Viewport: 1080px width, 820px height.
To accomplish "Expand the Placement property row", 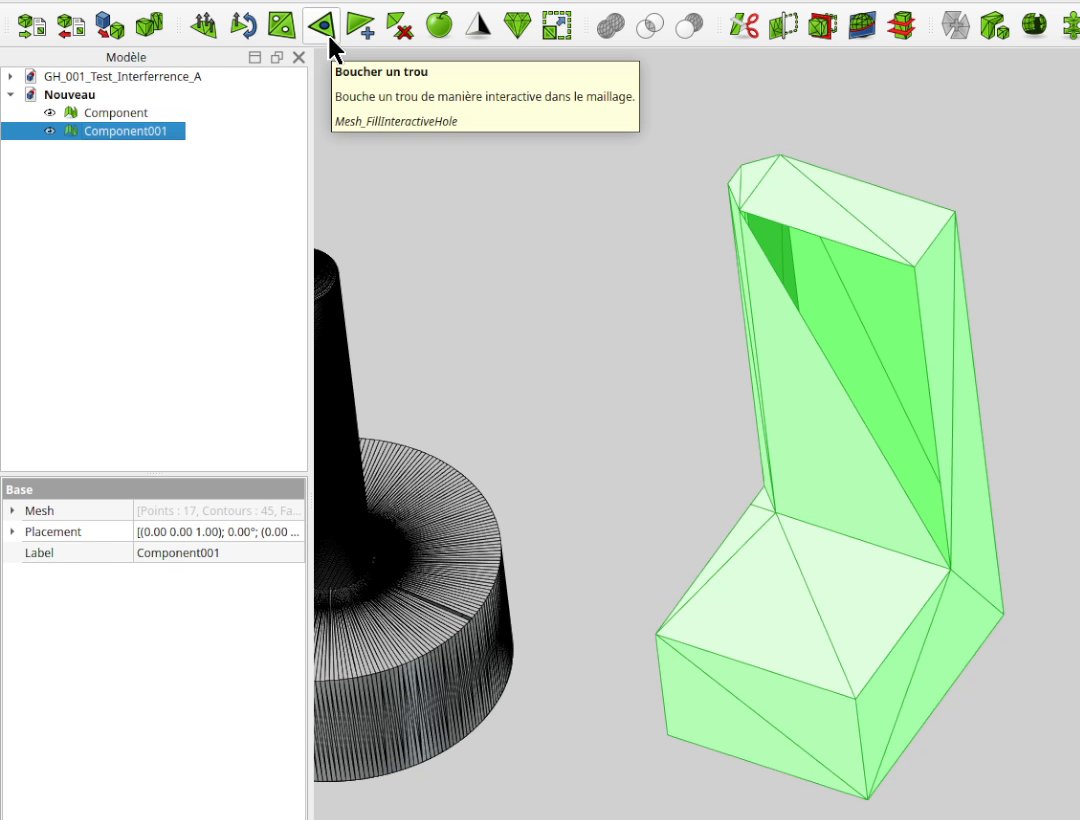I will 12,532.
